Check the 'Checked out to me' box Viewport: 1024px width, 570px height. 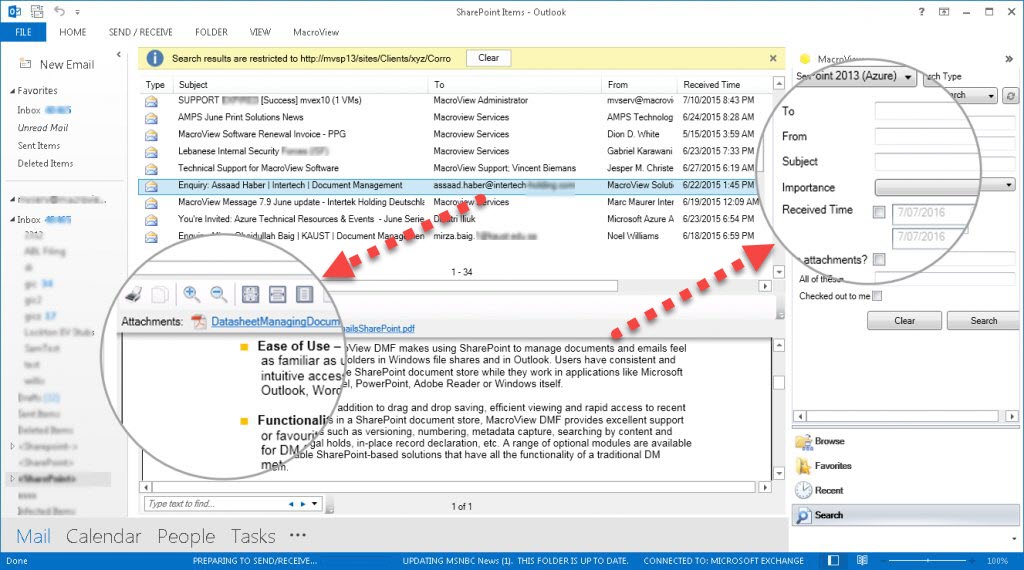point(877,296)
